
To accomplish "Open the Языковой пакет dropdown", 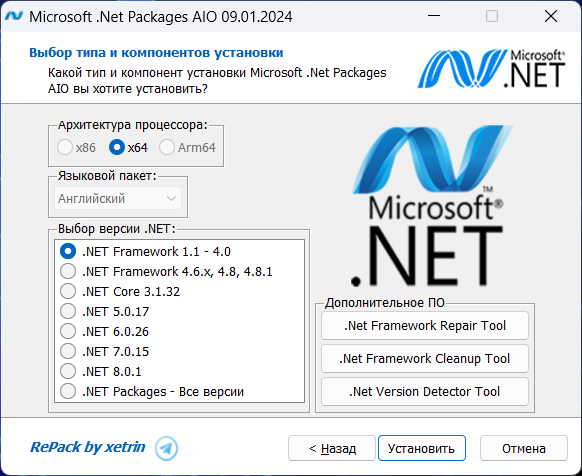I will (118, 198).
